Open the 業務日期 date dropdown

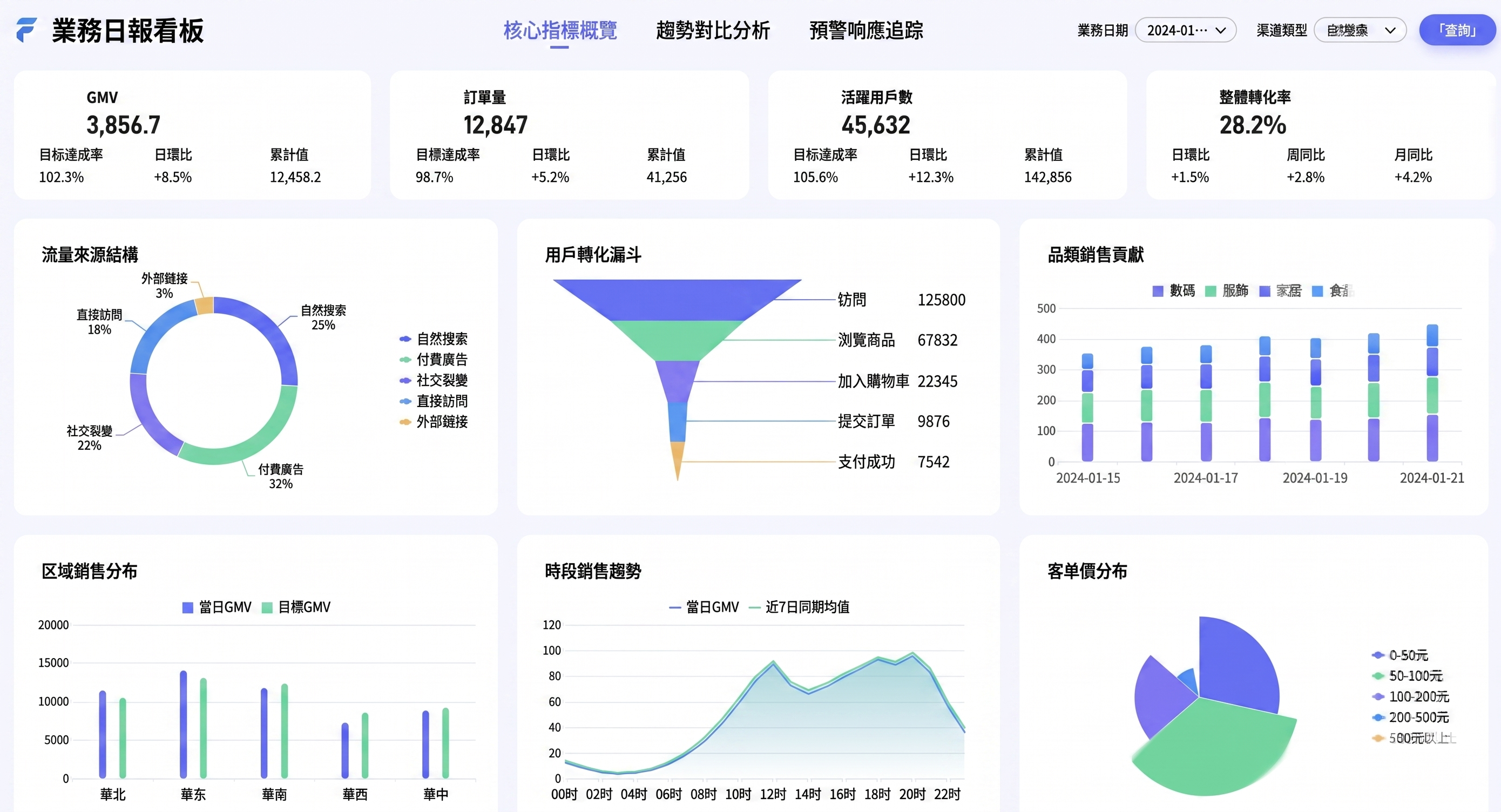click(x=1185, y=30)
